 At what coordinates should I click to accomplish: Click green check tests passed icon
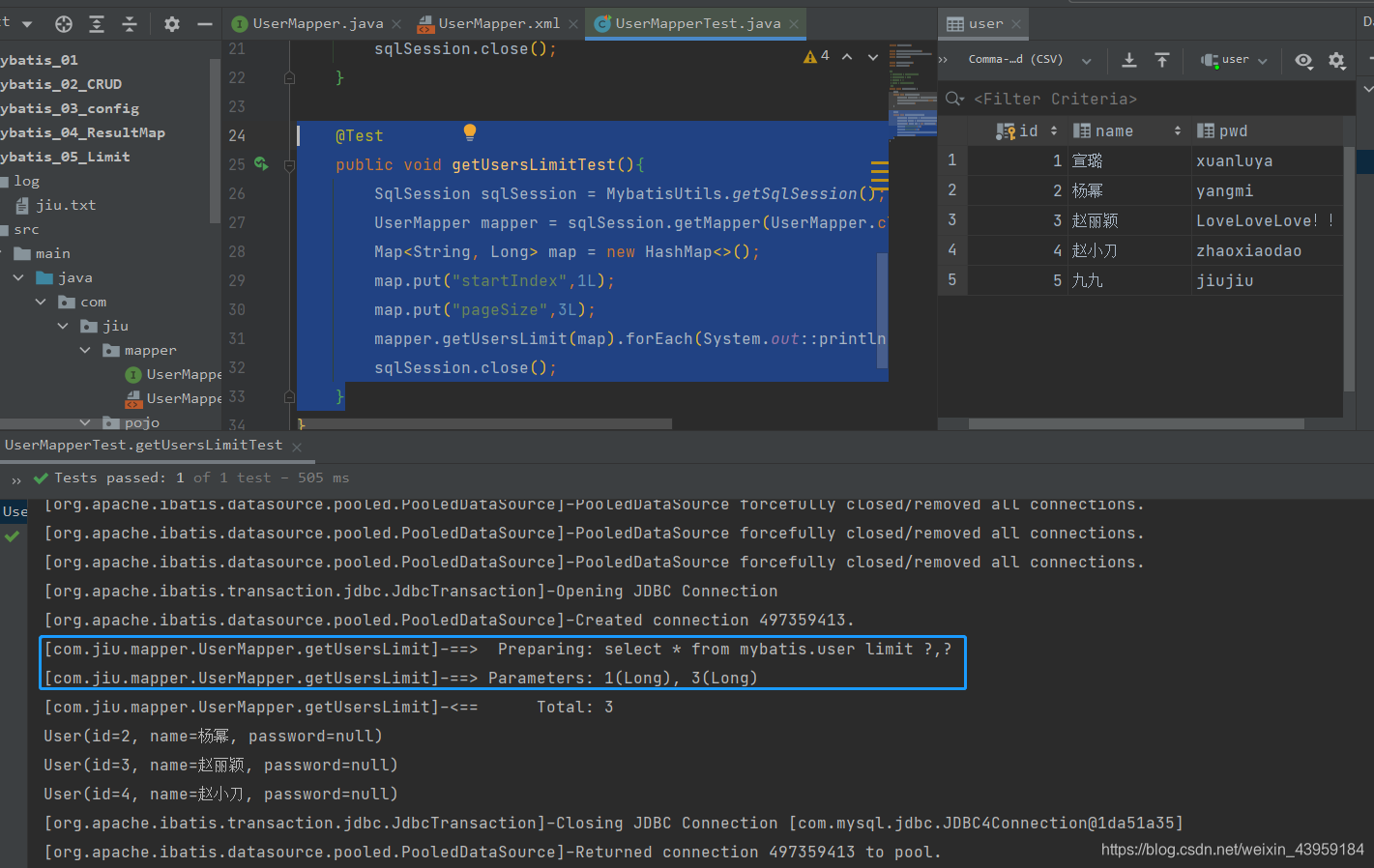(x=41, y=477)
